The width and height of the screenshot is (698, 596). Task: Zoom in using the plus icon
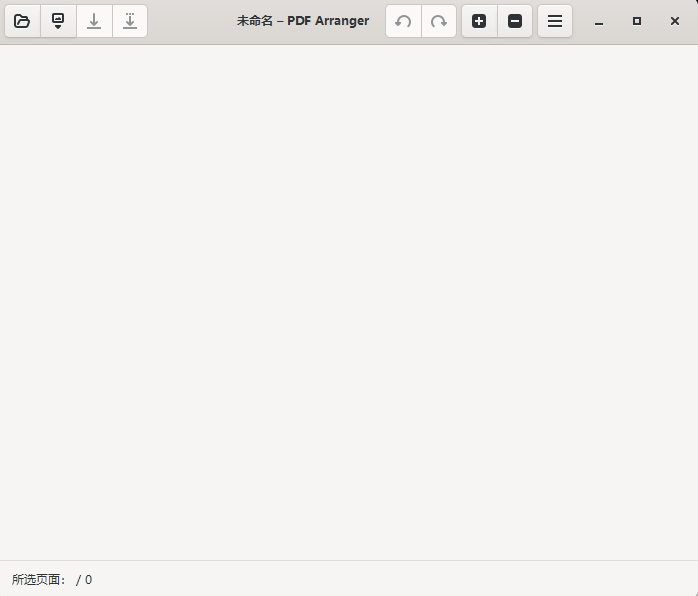(x=479, y=21)
